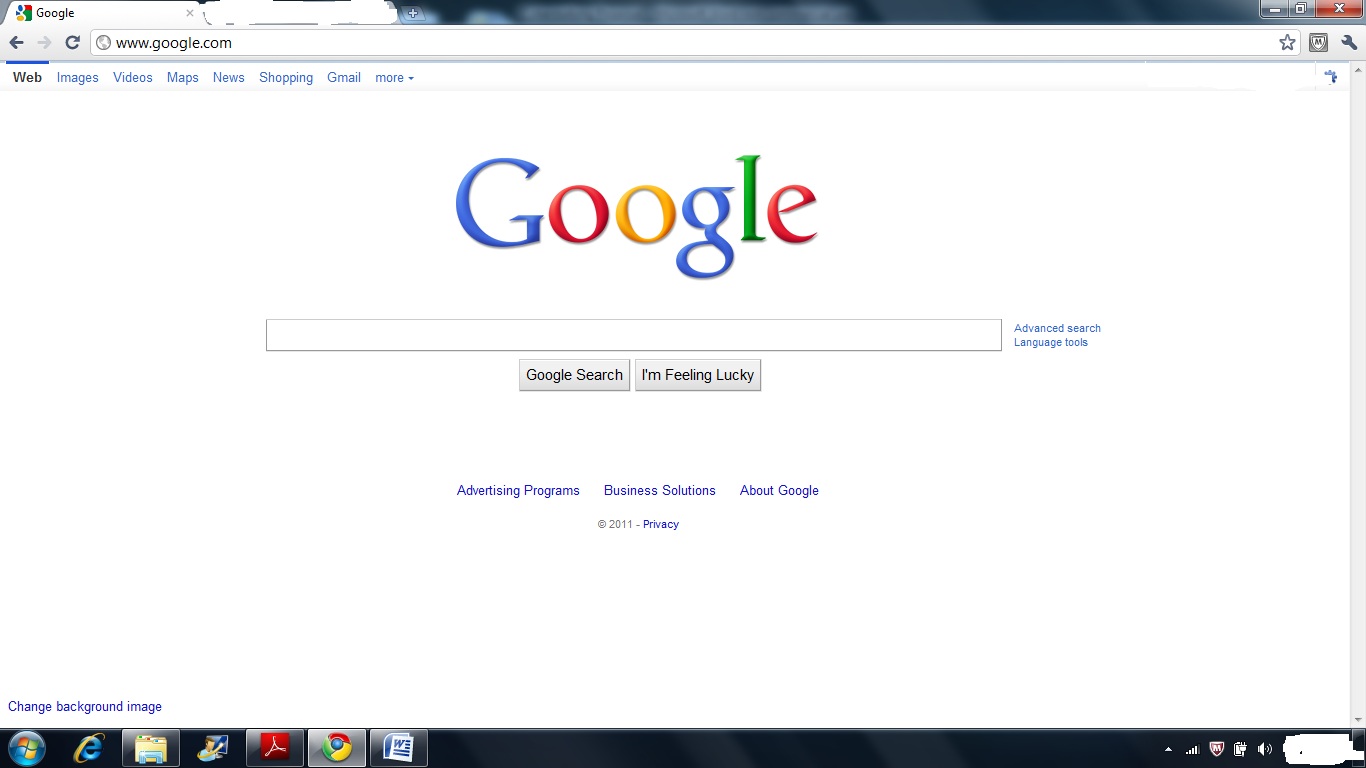Open Shopping in Google bar

[x=286, y=77]
